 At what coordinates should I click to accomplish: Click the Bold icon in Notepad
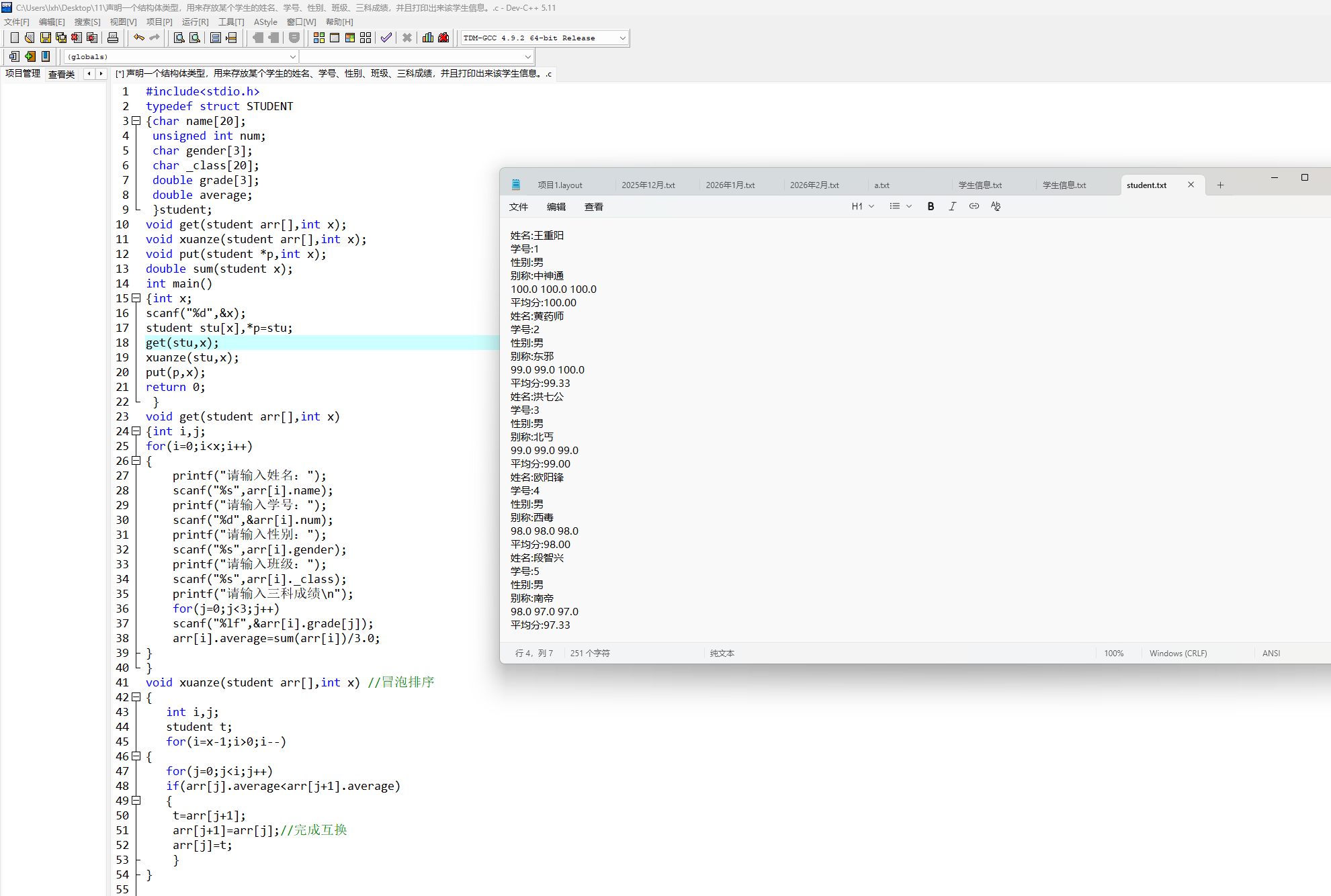(x=931, y=206)
